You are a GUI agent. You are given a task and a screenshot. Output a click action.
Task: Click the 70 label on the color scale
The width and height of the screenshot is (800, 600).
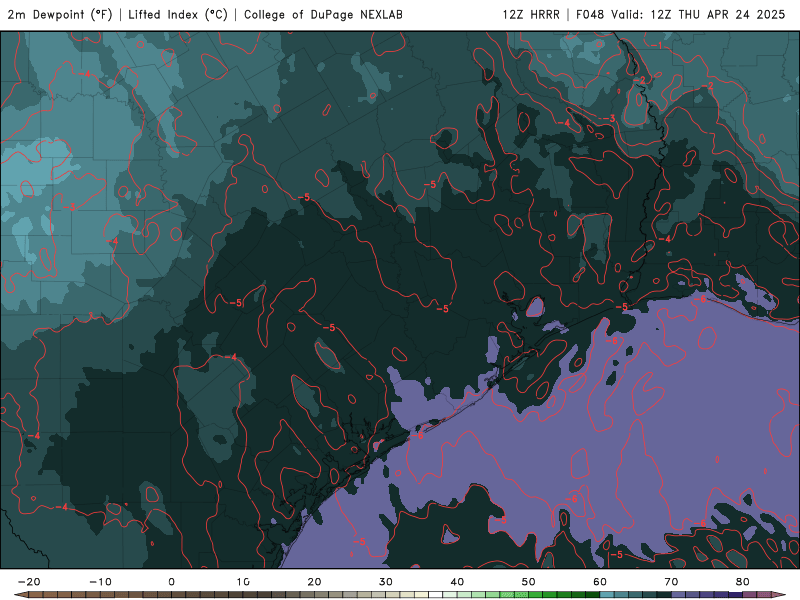point(671,582)
